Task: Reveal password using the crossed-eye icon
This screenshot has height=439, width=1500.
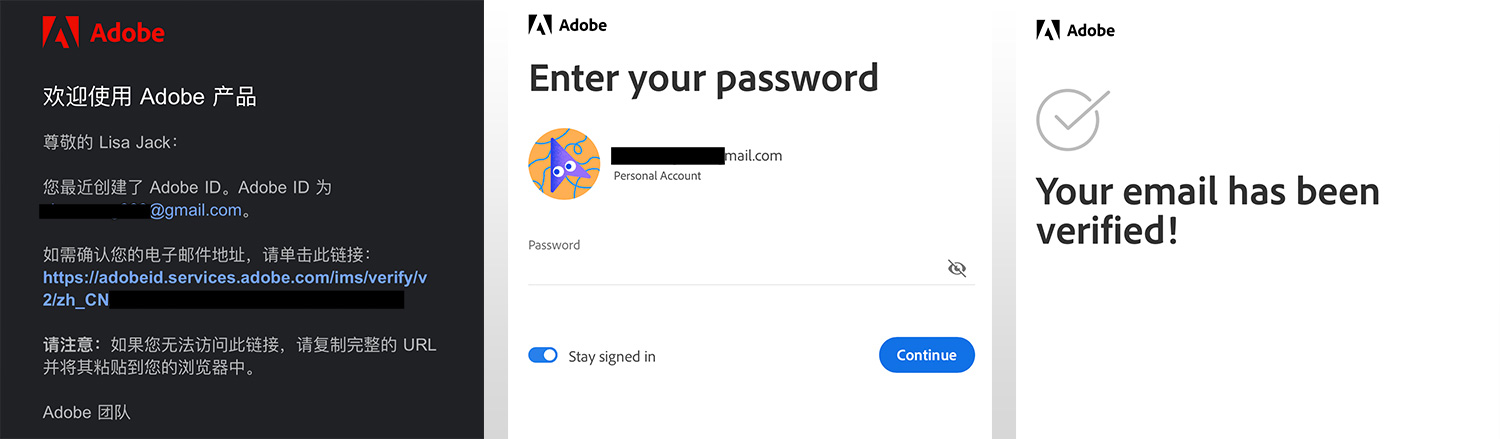Action: pos(957,268)
